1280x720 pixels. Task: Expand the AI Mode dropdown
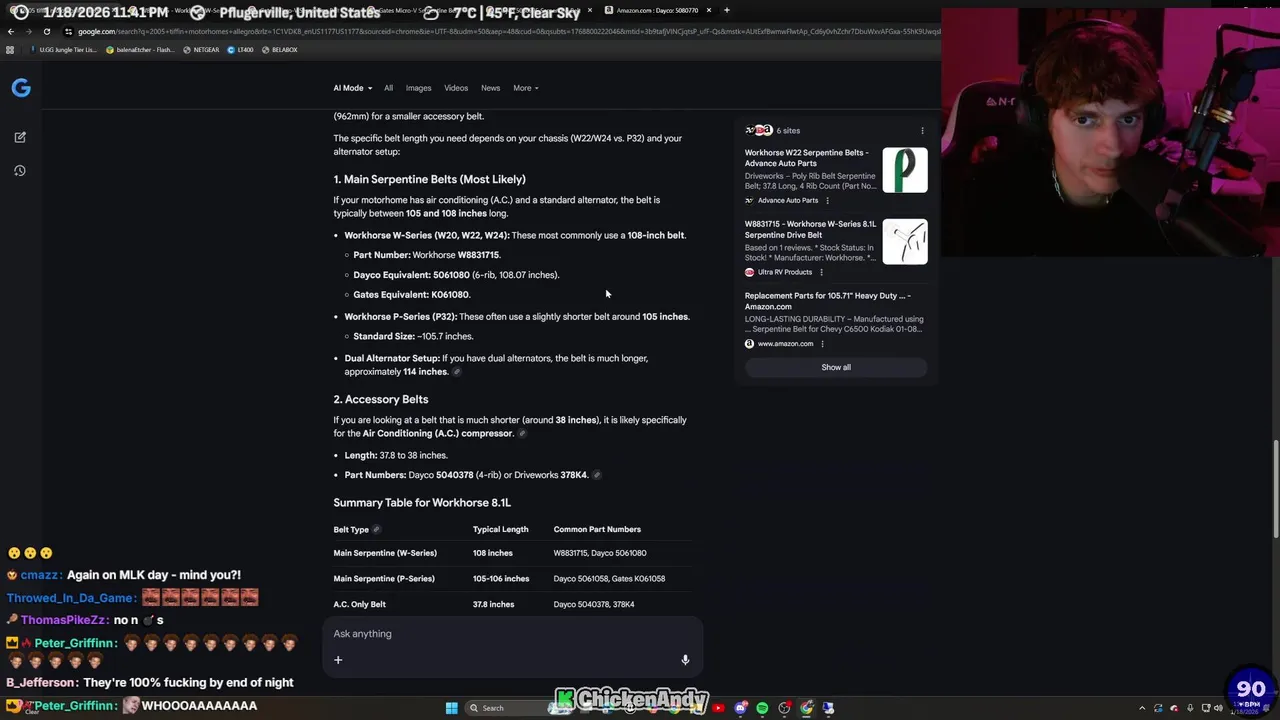pyautogui.click(x=353, y=88)
